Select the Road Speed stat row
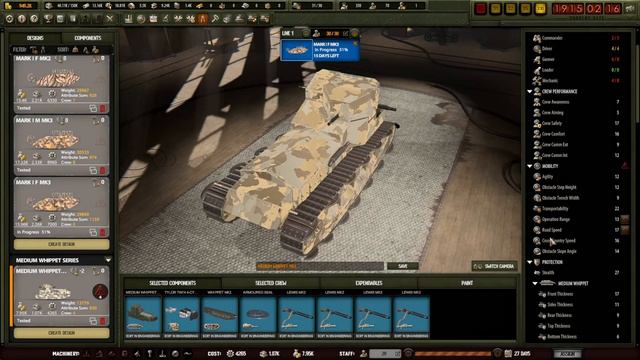Image resolution: width=640 pixels, height=360 pixels. pyautogui.click(x=577, y=230)
